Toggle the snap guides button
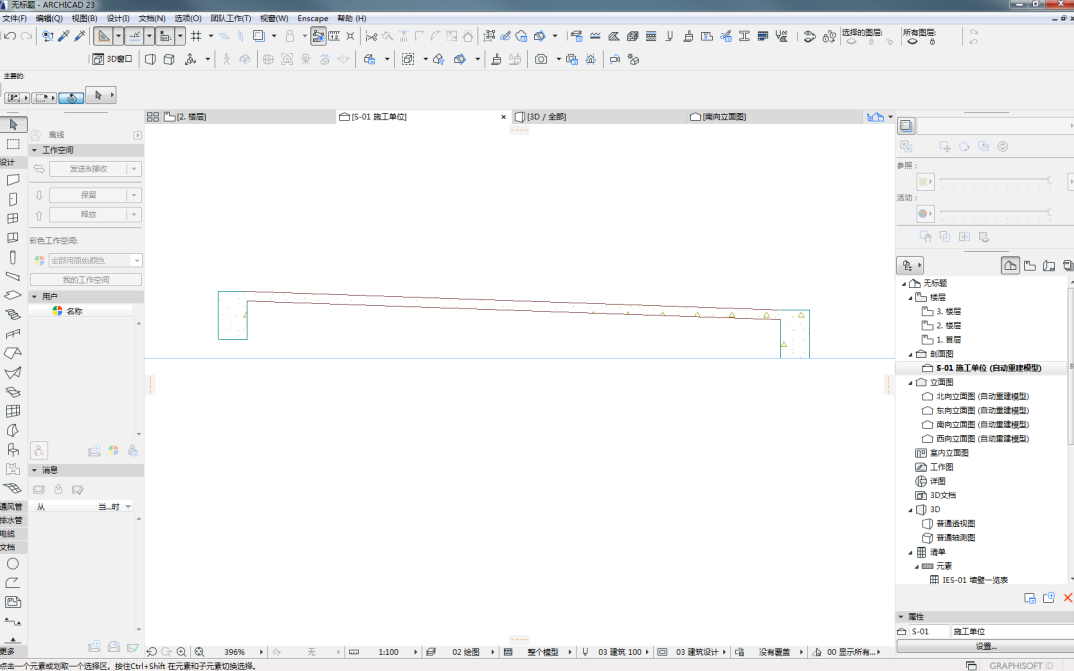This screenshot has width=1074, height=671. (134, 36)
